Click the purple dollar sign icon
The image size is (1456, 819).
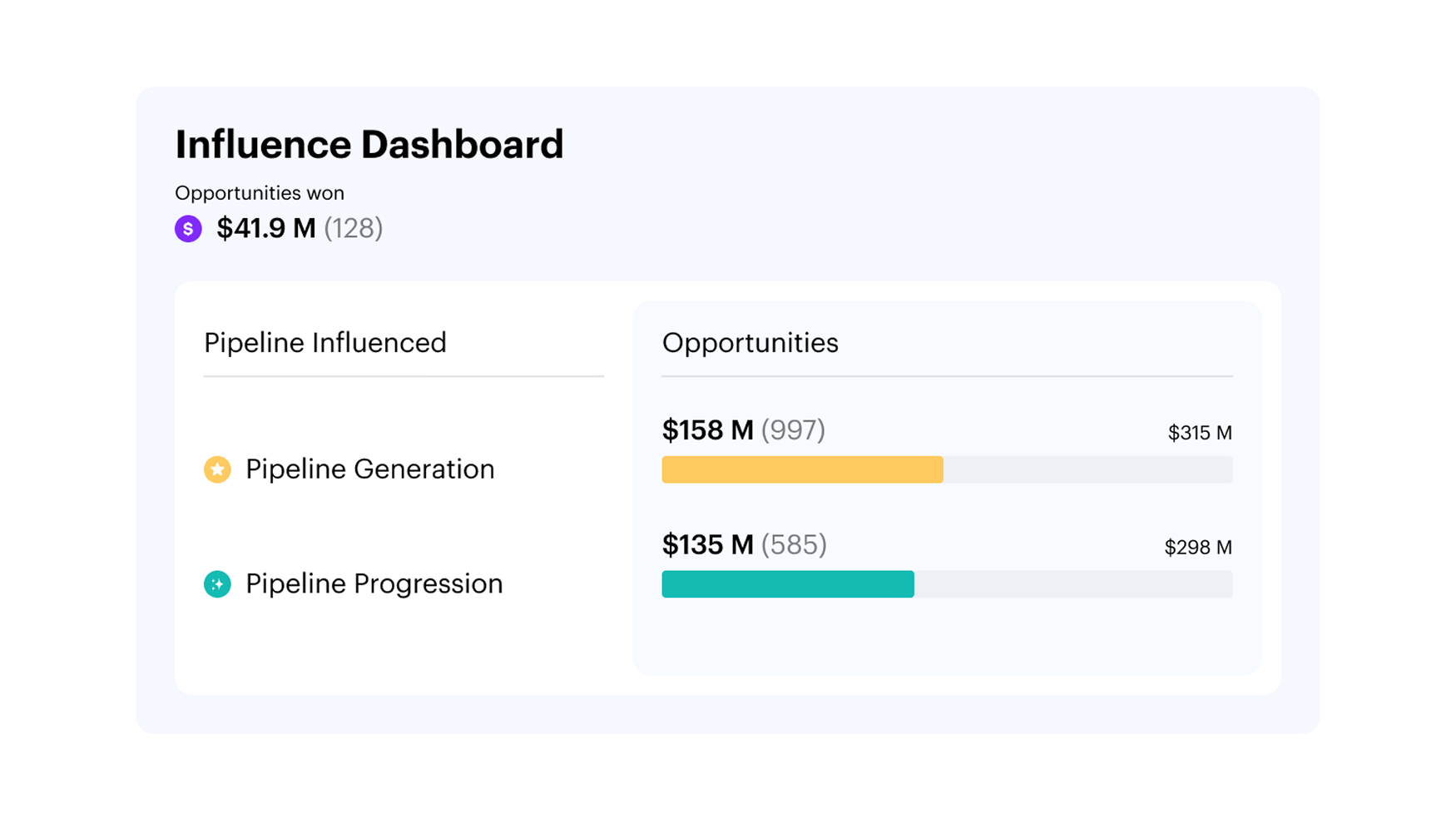pos(188,228)
